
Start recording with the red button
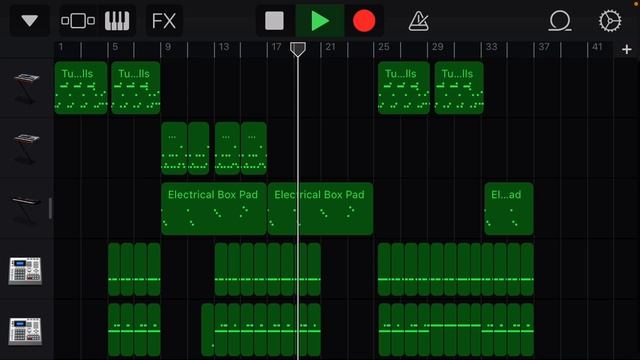coord(364,20)
